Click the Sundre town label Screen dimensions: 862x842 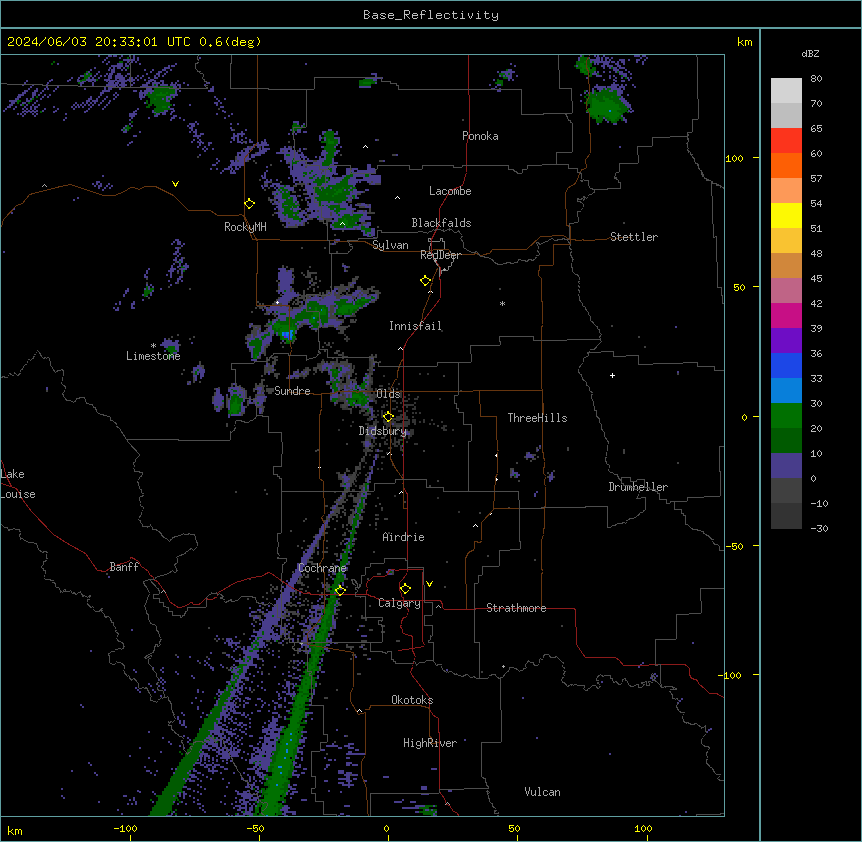pos(292,391)
